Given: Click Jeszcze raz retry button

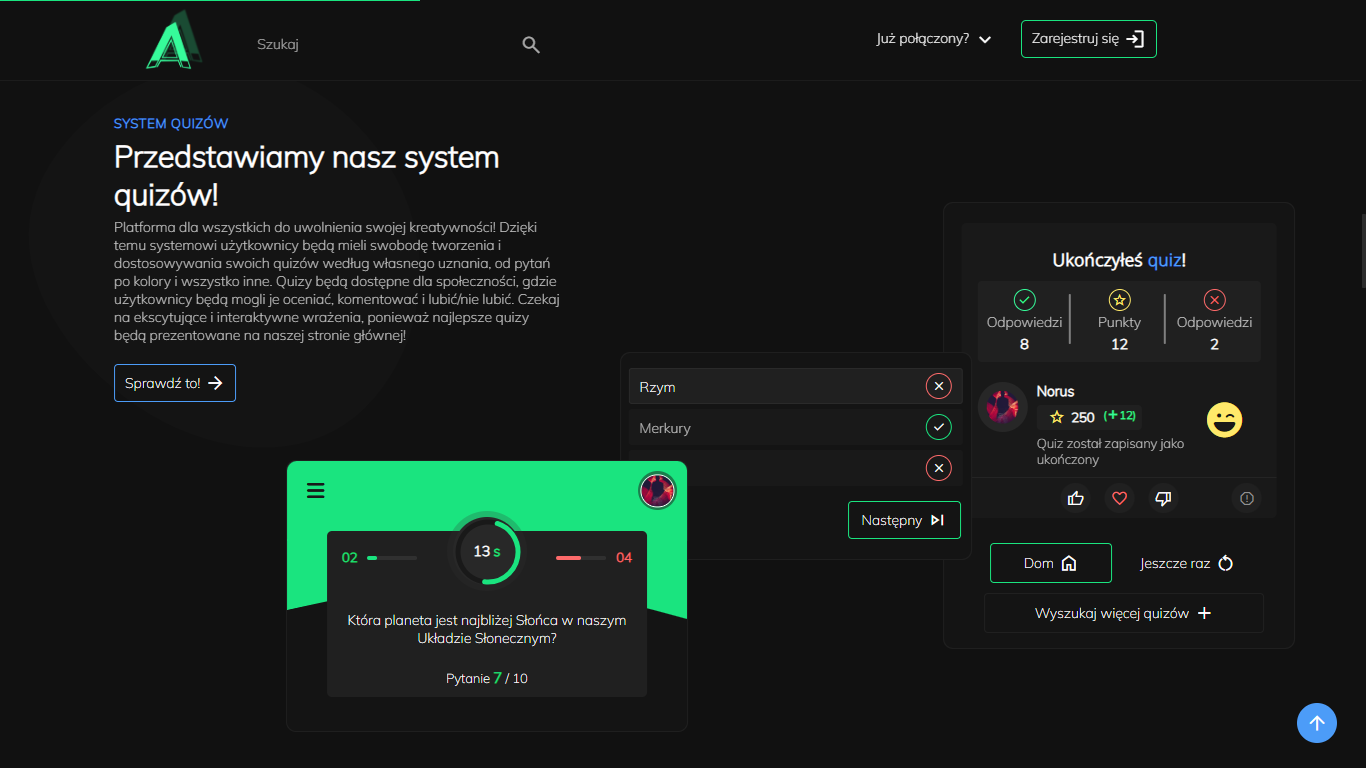Looking at the screenshot, I should [x=1186, y=563].
